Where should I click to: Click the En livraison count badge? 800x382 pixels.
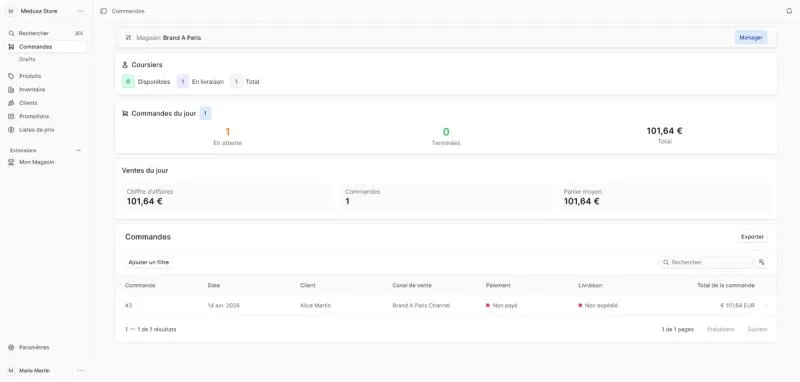click(183, 82)
